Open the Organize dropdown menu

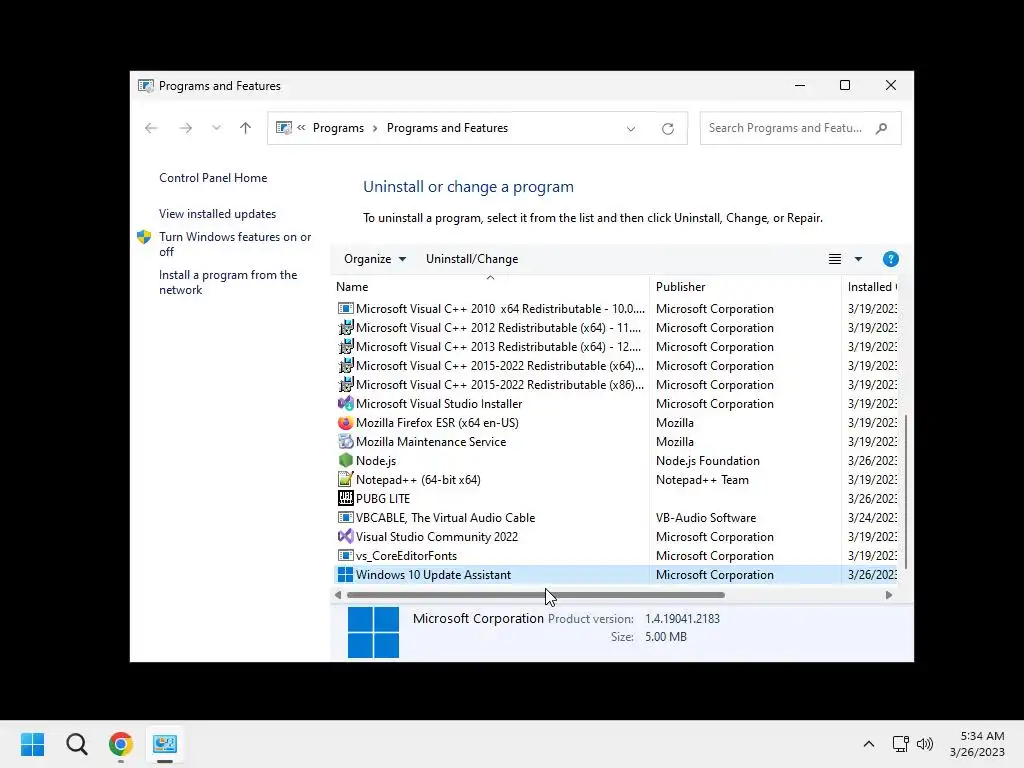tap(375, 259)
